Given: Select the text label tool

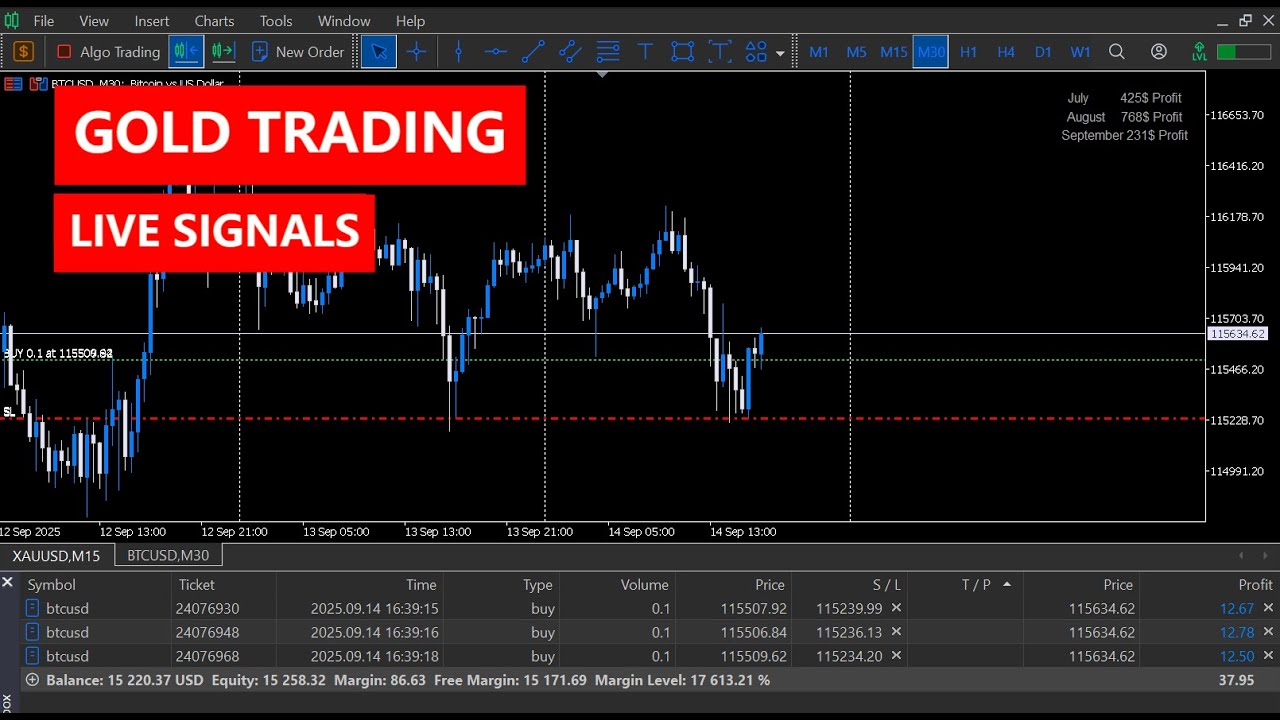Looking at the screenshot, I should (720, 51).
